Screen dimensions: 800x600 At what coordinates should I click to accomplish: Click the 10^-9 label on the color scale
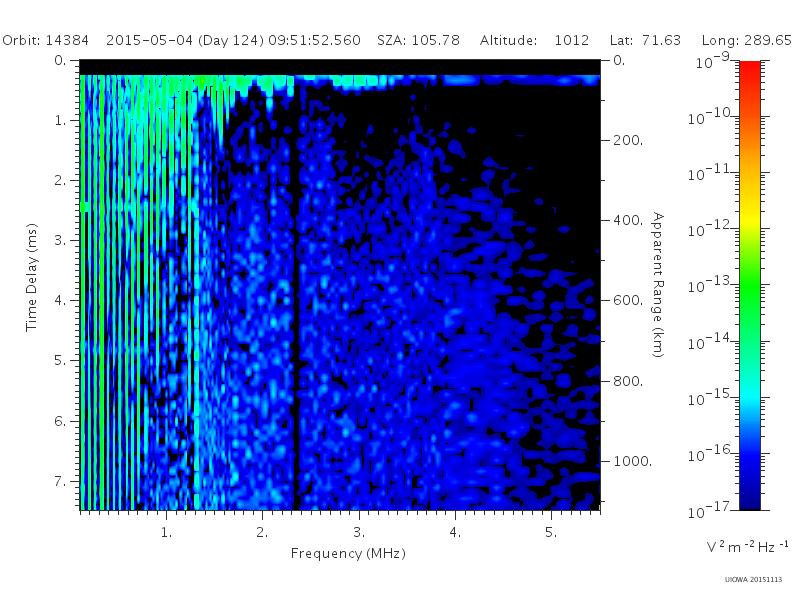713,60
